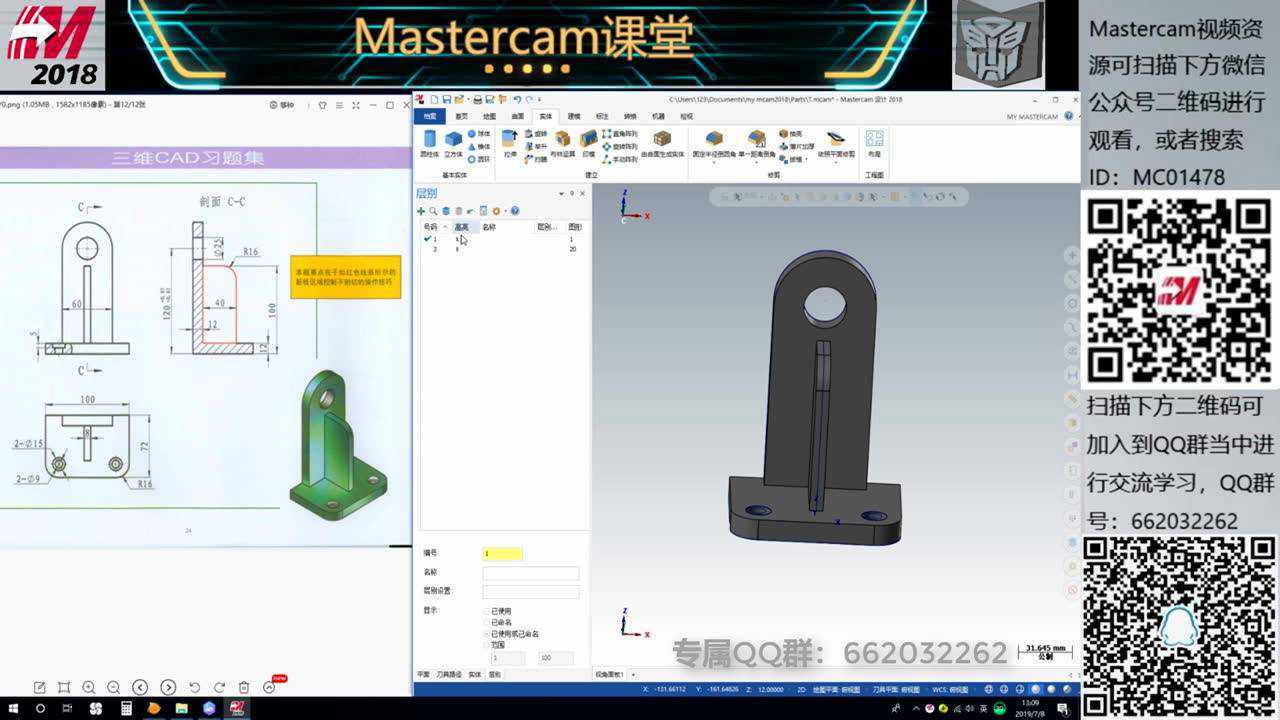Select the 拉伸 (Extrude) solid tool
The width and height of the screenshot is (1280, 720).
pos(509,142)
